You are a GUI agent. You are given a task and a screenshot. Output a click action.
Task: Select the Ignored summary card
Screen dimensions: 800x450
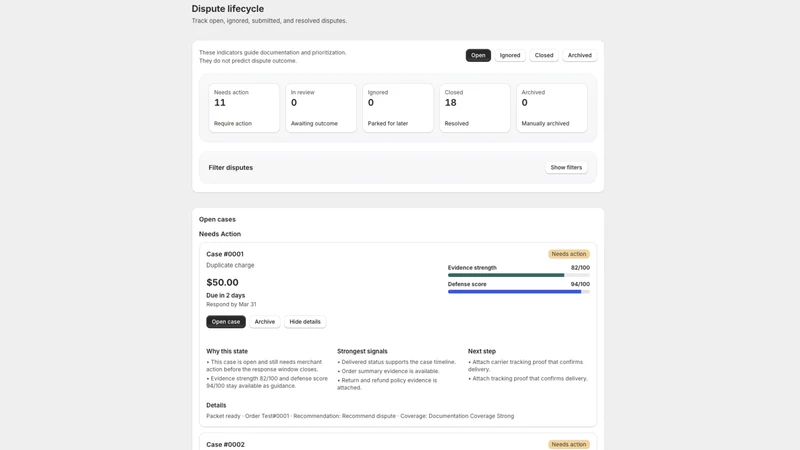click(398, 108)
